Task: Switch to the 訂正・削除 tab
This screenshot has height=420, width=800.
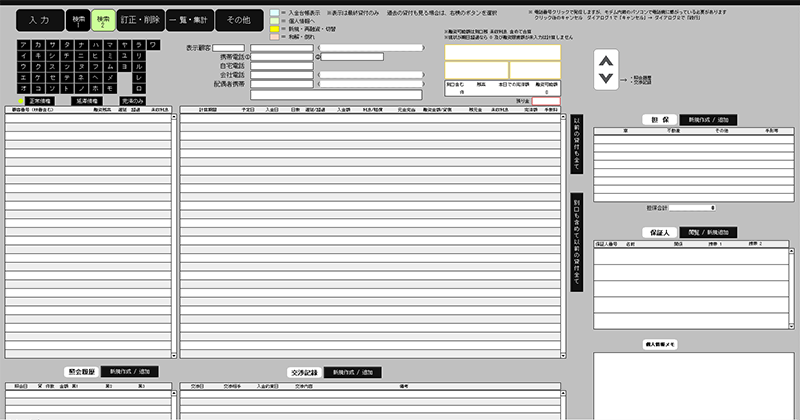Action: tap(140, 19)
